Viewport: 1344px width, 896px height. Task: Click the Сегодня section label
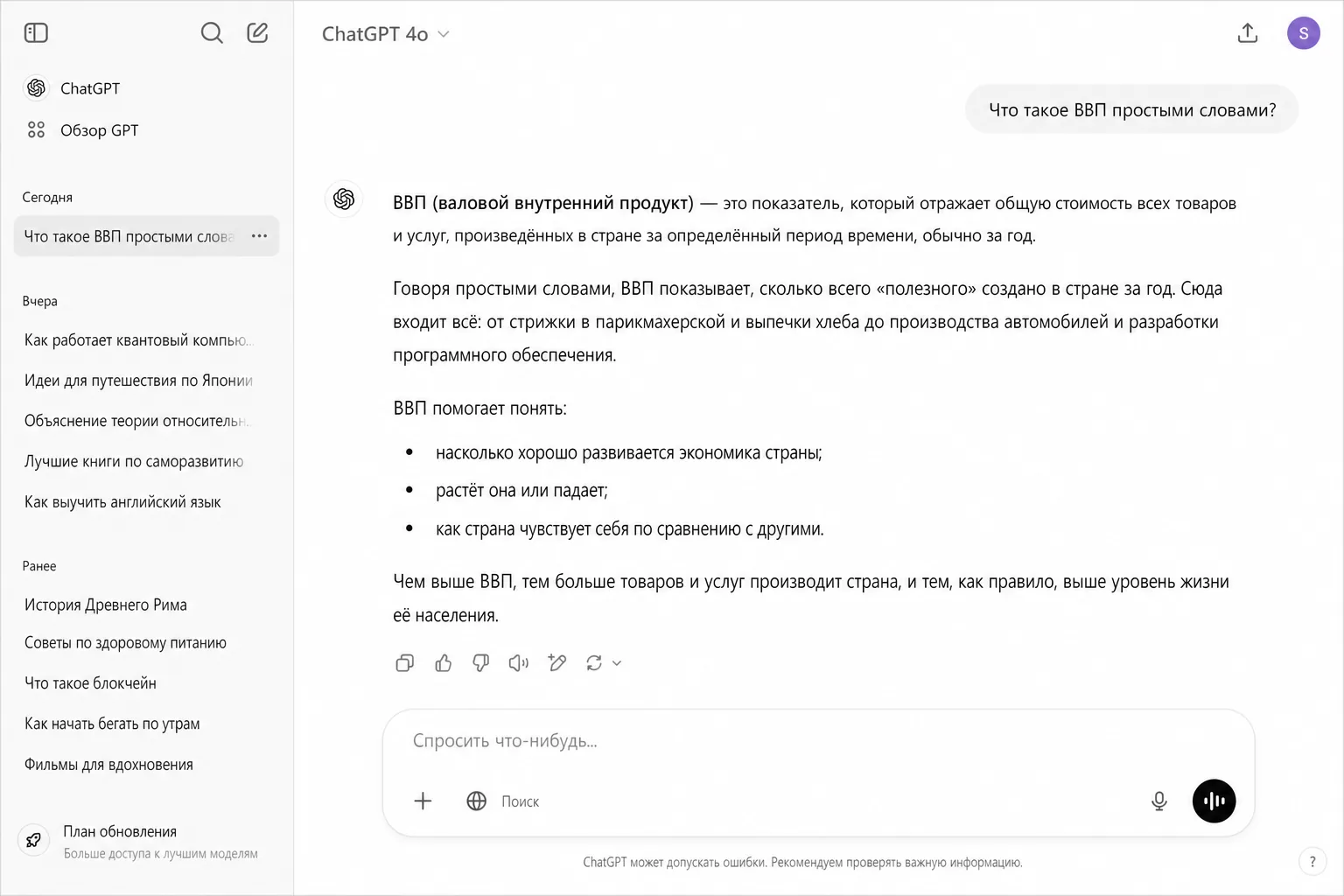[x=47, y=198]
